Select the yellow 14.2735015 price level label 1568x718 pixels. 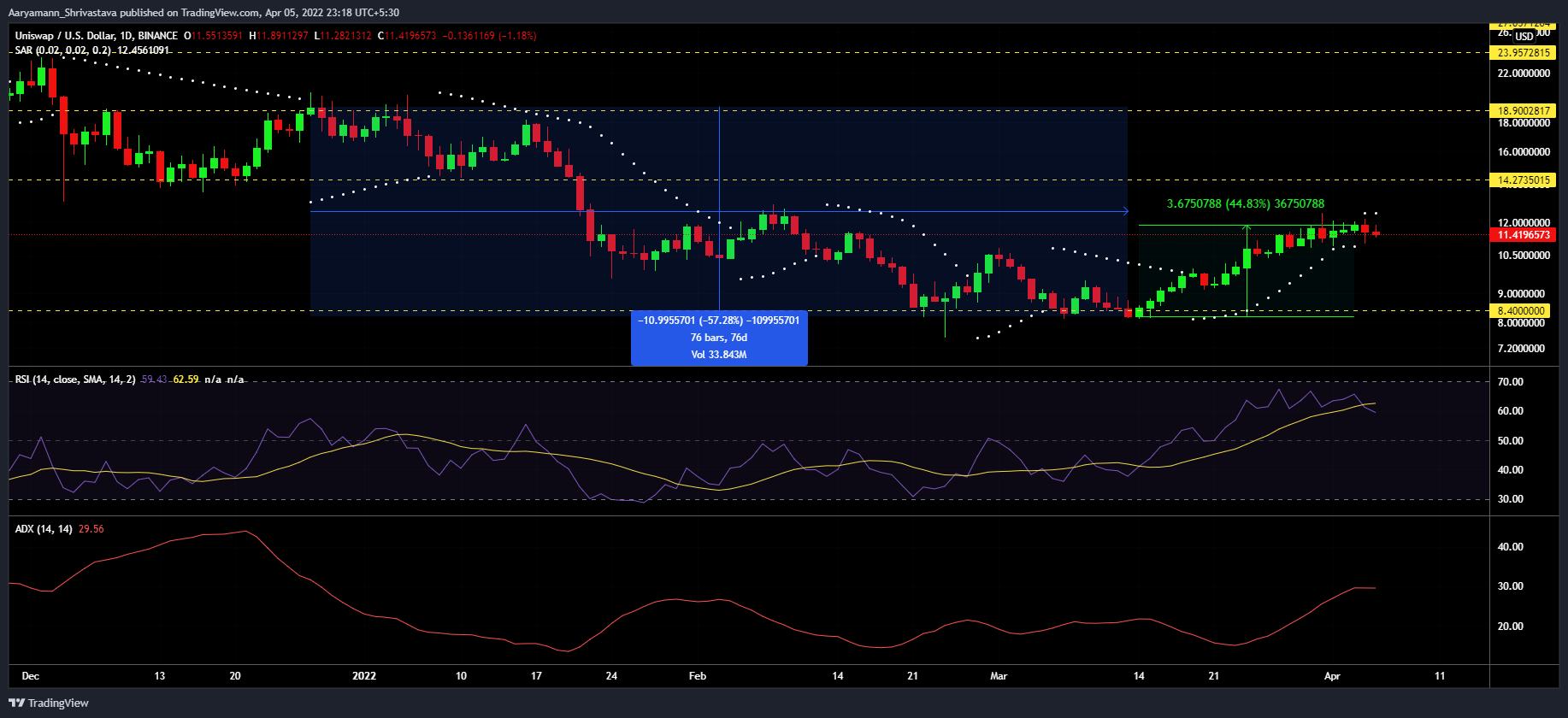click(1523, 180)
